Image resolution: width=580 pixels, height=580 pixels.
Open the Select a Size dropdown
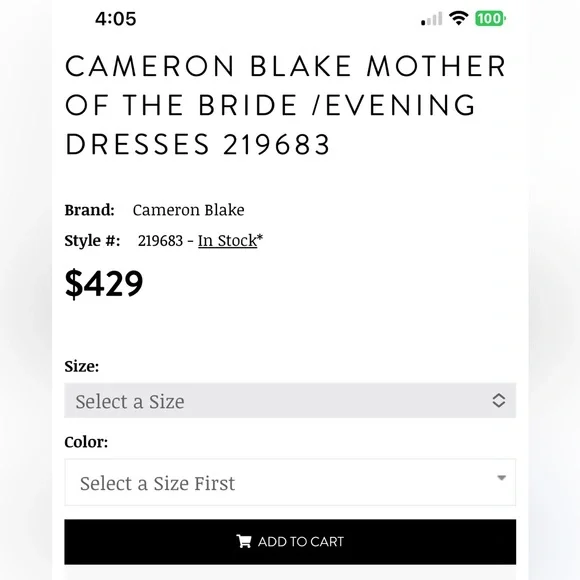click(290, 401)
